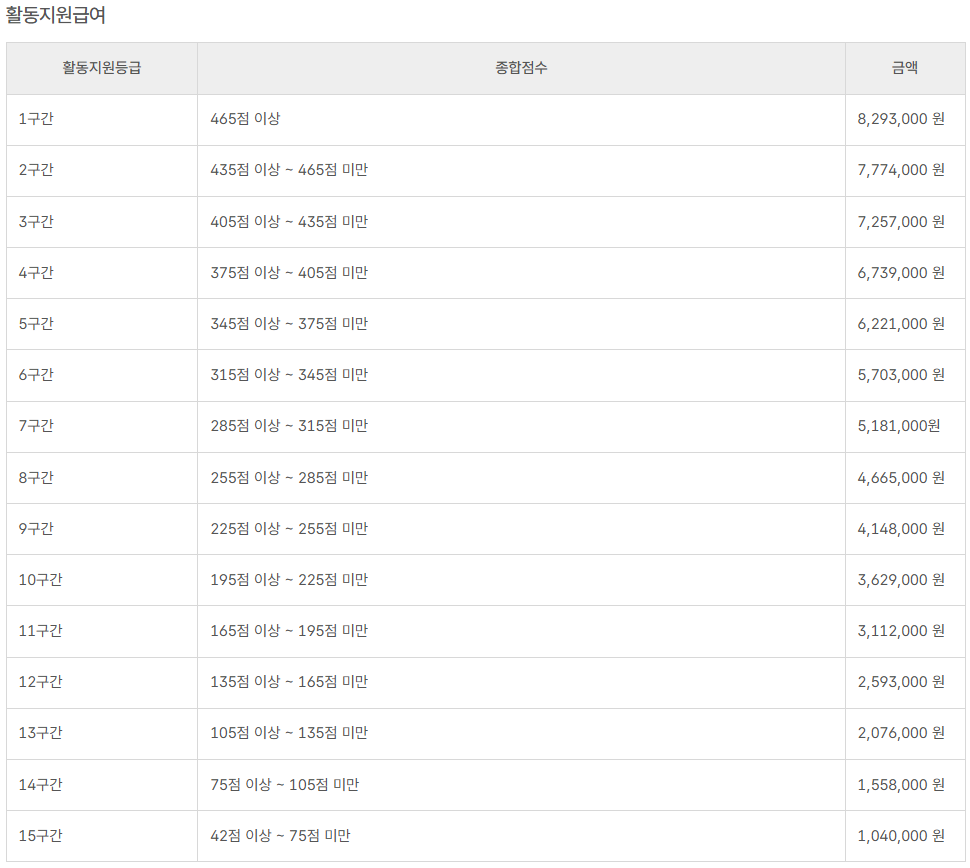Click 195점 이상 ~ 225점 미만 cell
The image size is (970, 868).
pyautogui.click(x=289, y=580)
